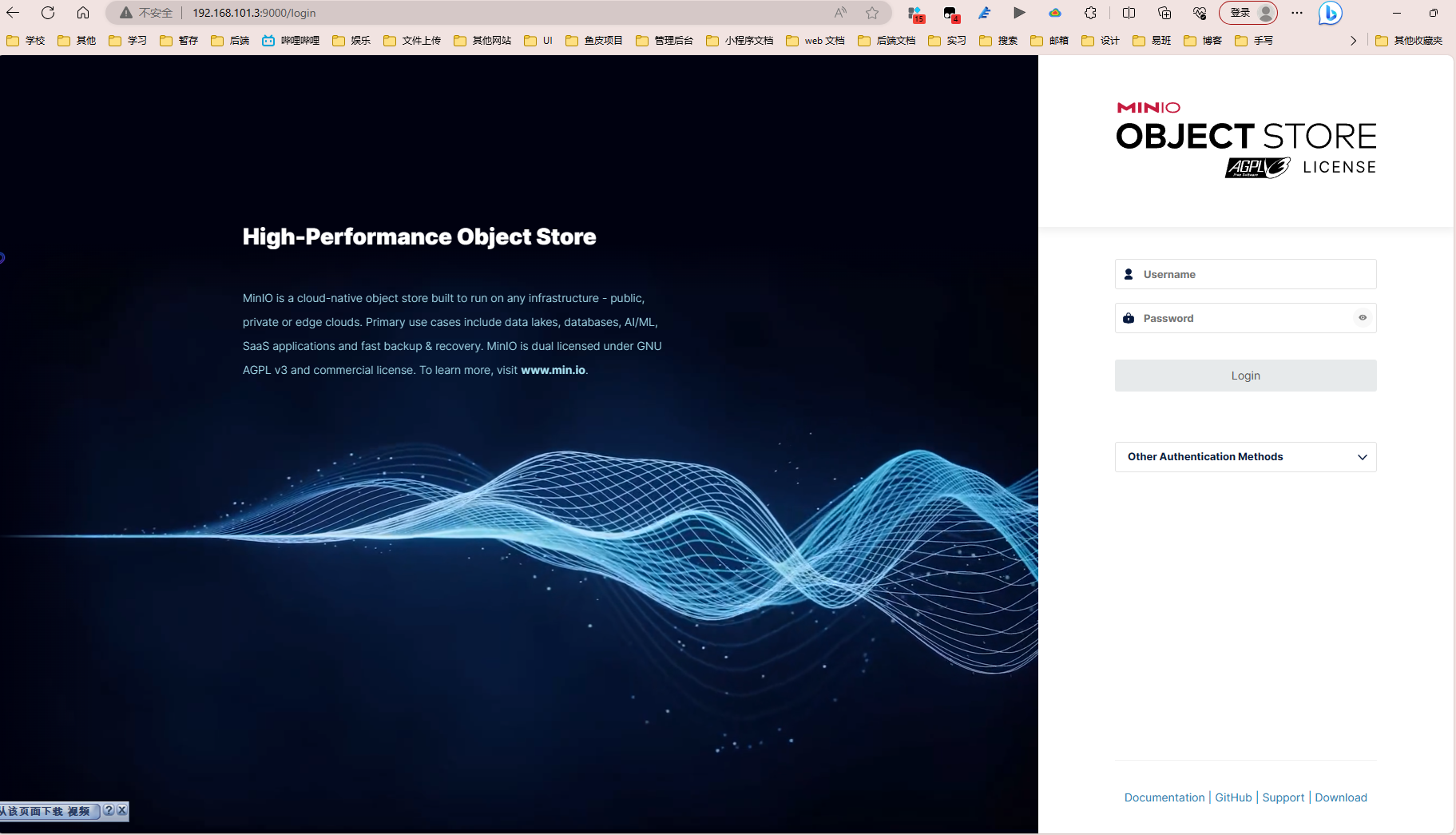Open the extension icon with badge 15
Screen dimensions: 1456x835
coord(916,14)
